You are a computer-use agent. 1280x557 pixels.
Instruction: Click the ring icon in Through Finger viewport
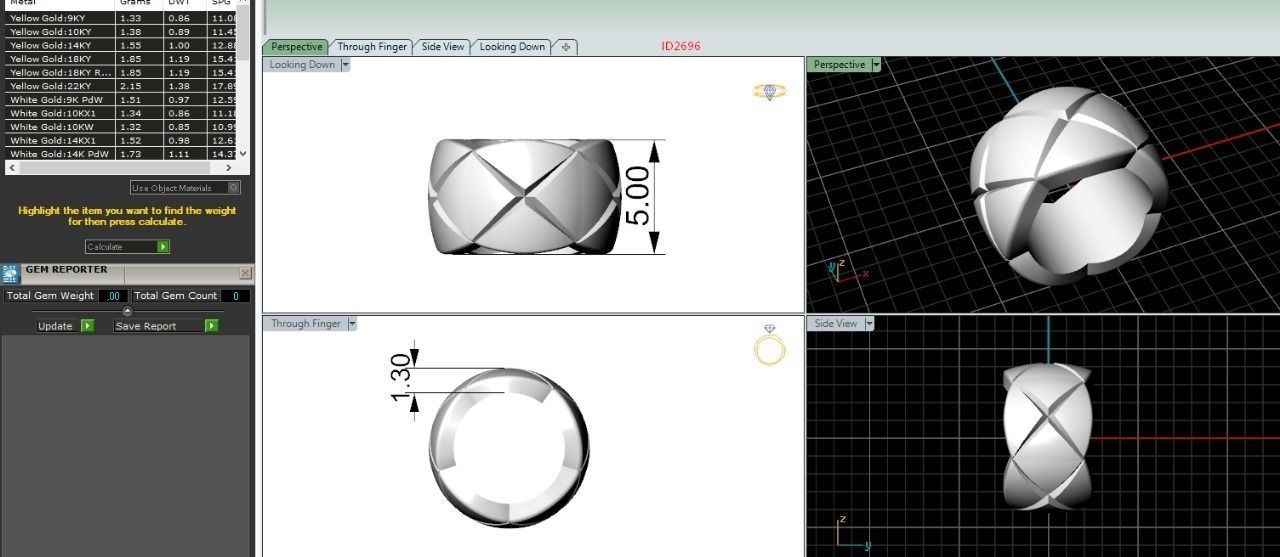770,346
